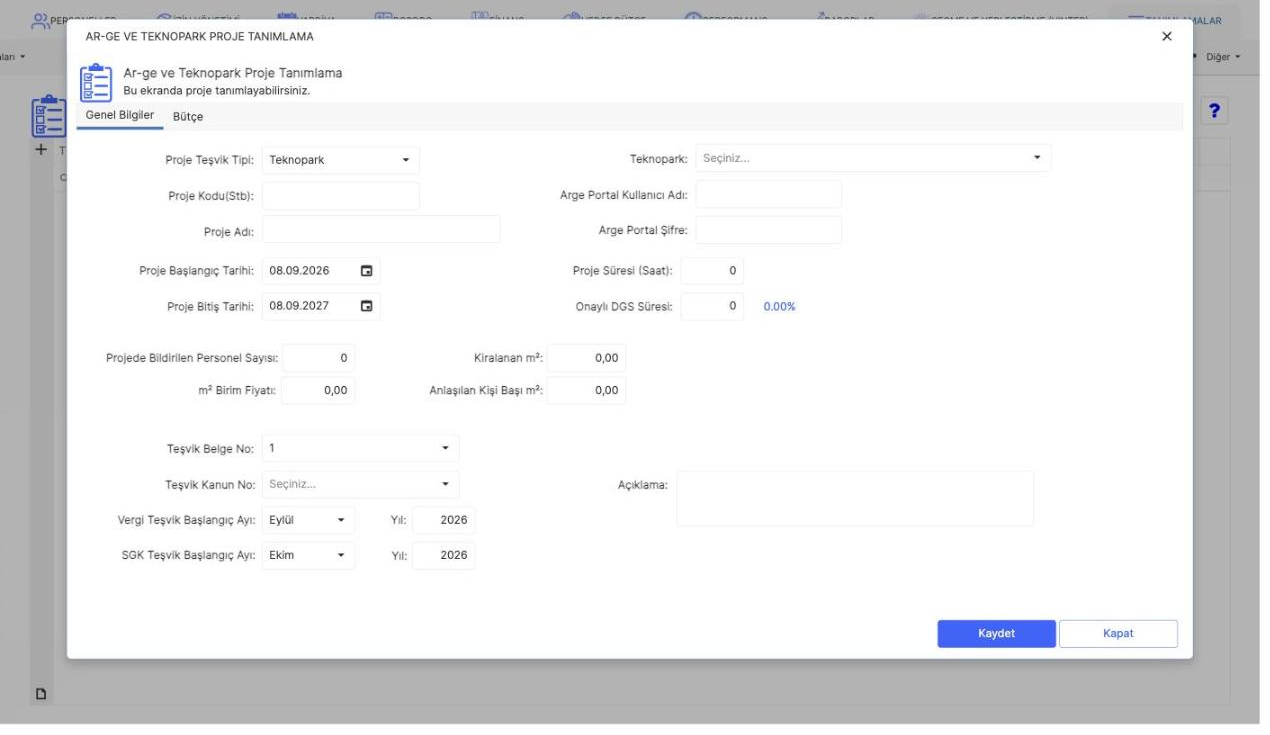Click the Arge Portal Kullanıcı Adı field
This screenshot has height=735, width=1270.
click(x=768, y=194)
